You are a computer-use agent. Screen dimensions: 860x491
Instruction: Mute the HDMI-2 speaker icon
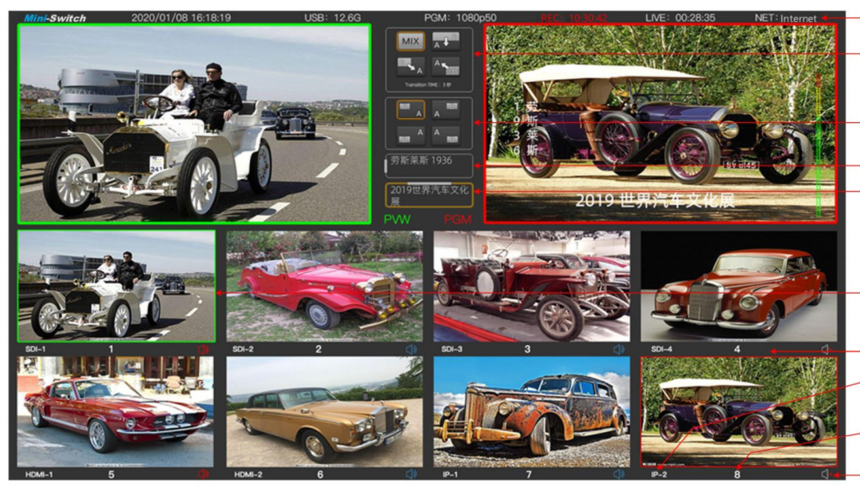[411, 474]
